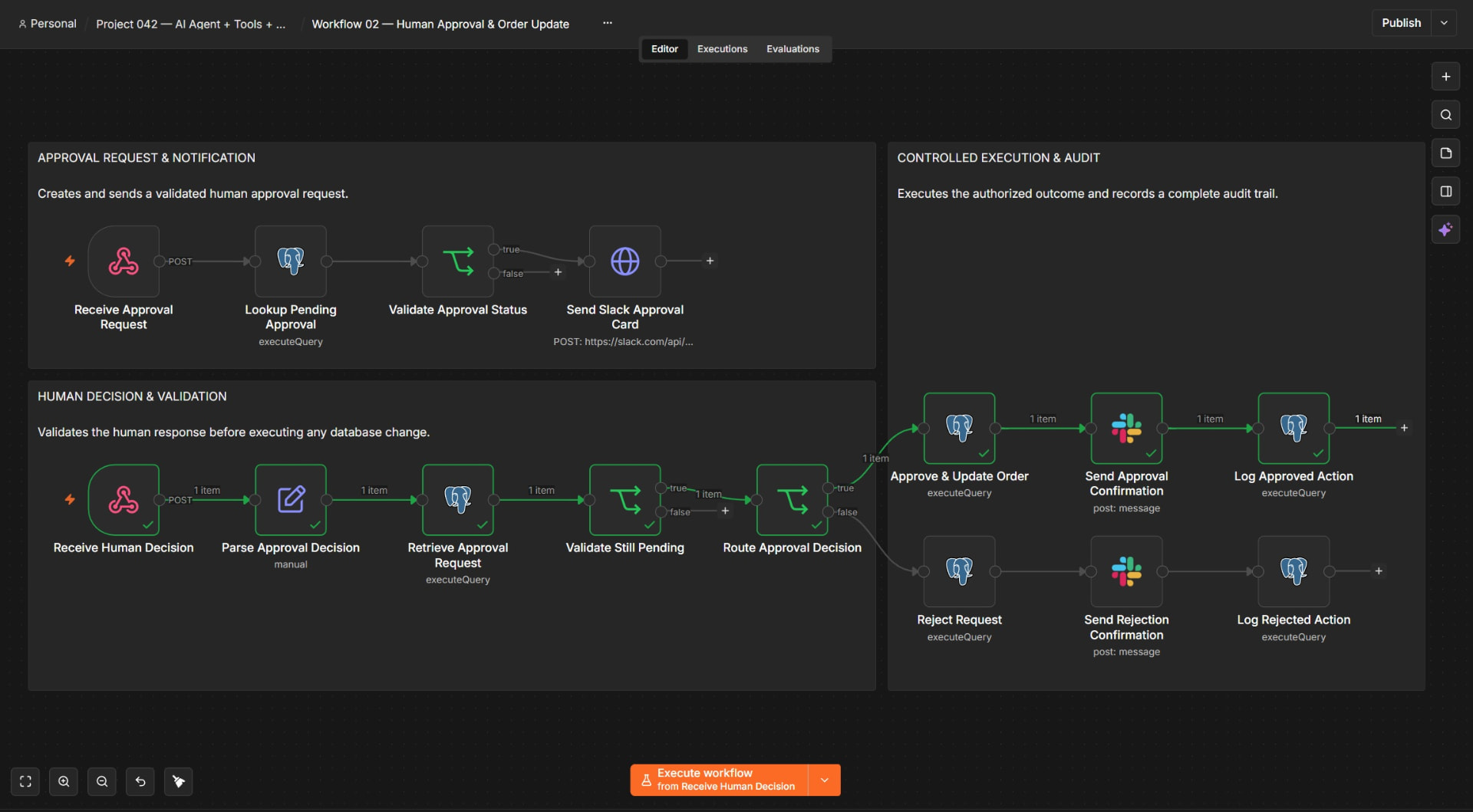1473x812 pixels.
Task: Fit the canvas to view
Action: coord(25,781)
